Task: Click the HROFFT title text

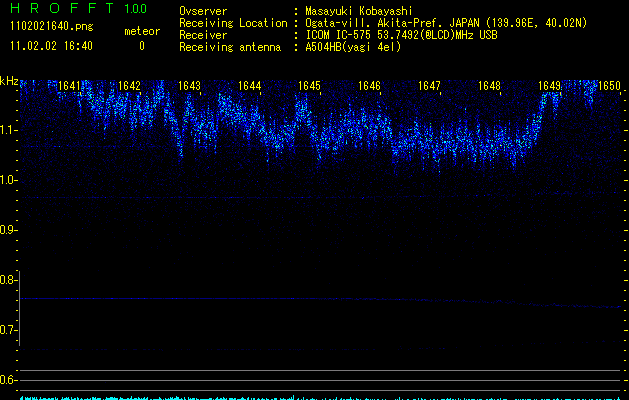Action: (62, 9)
